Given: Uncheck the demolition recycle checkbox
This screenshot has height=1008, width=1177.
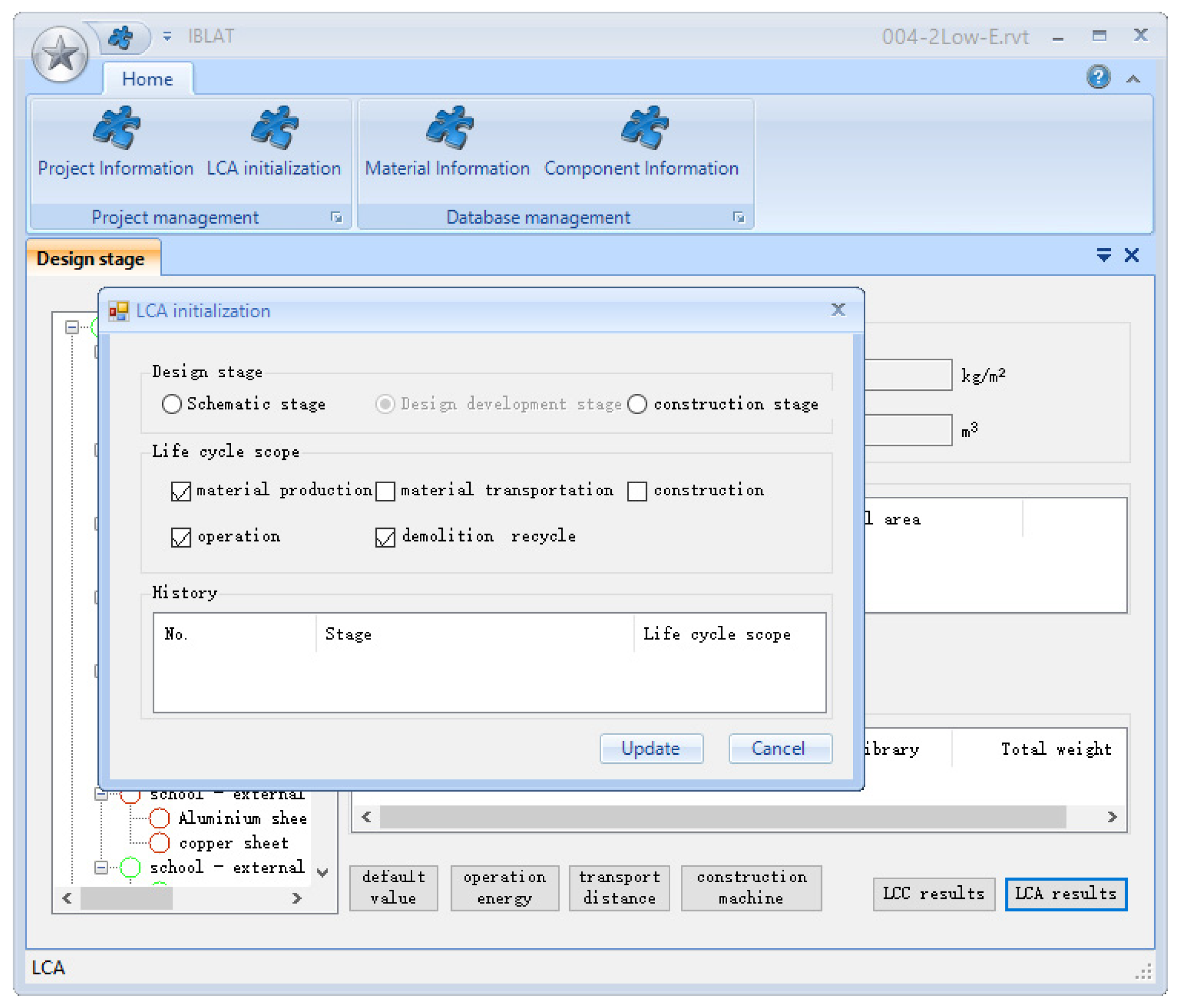Looking at the screenshot, I should click(x=385, y=537).
